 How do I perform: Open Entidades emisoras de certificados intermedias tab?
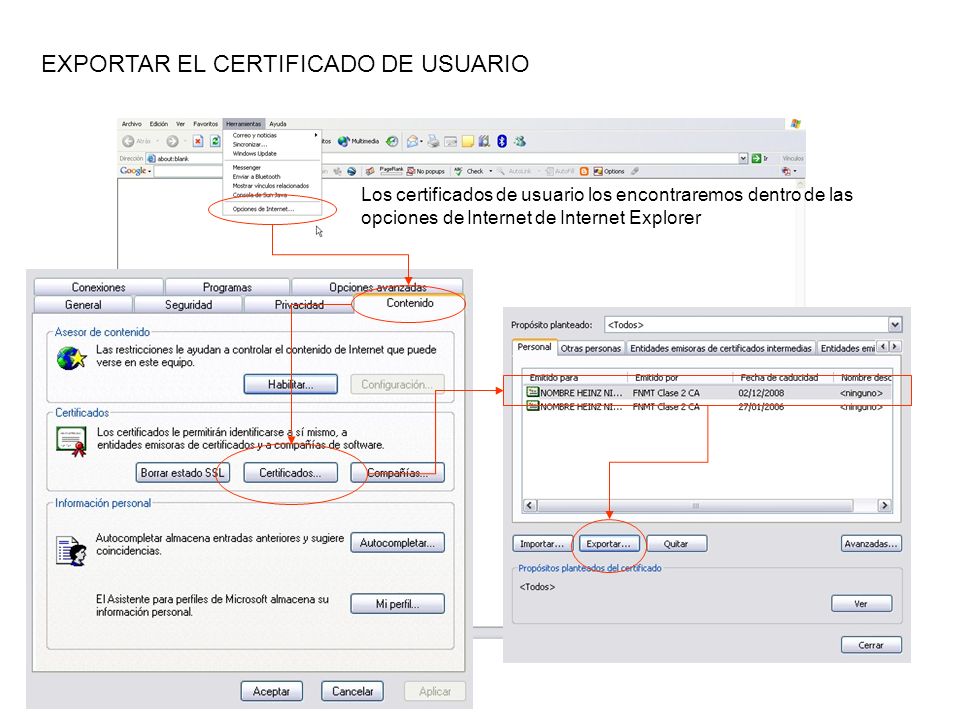[721, 348]
